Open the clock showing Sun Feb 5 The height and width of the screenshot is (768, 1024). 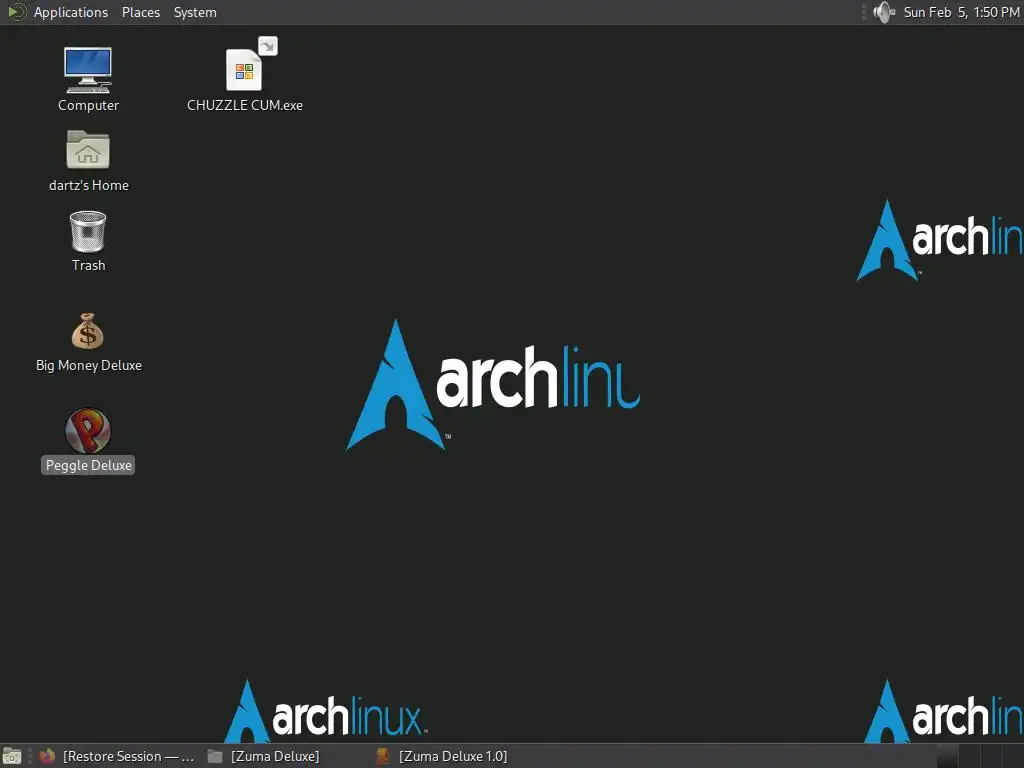961,12
